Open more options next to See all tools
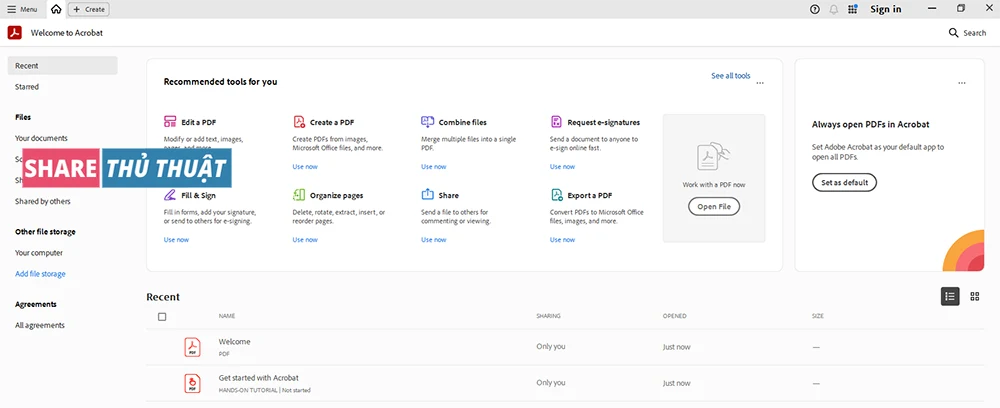This screenshot has width=1000, height=408. (x=760, y=83)
